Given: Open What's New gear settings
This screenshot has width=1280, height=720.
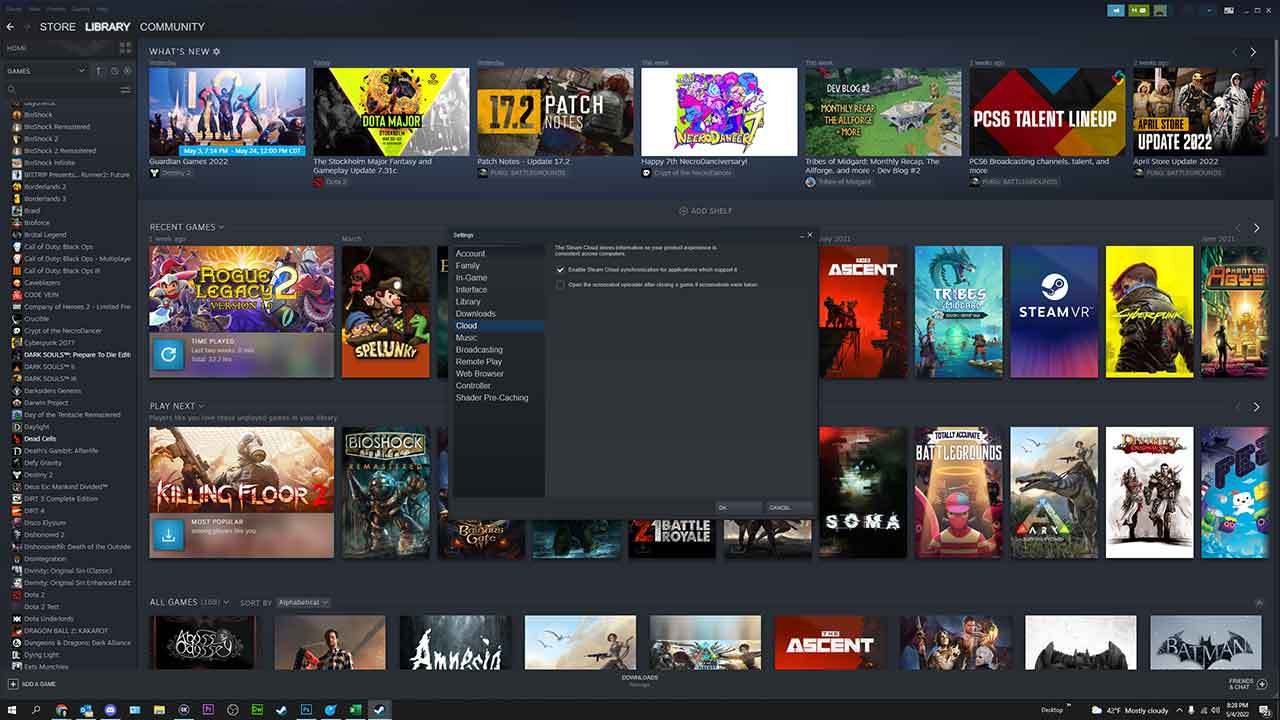Looking at the screenshot, I should (217, 51).
